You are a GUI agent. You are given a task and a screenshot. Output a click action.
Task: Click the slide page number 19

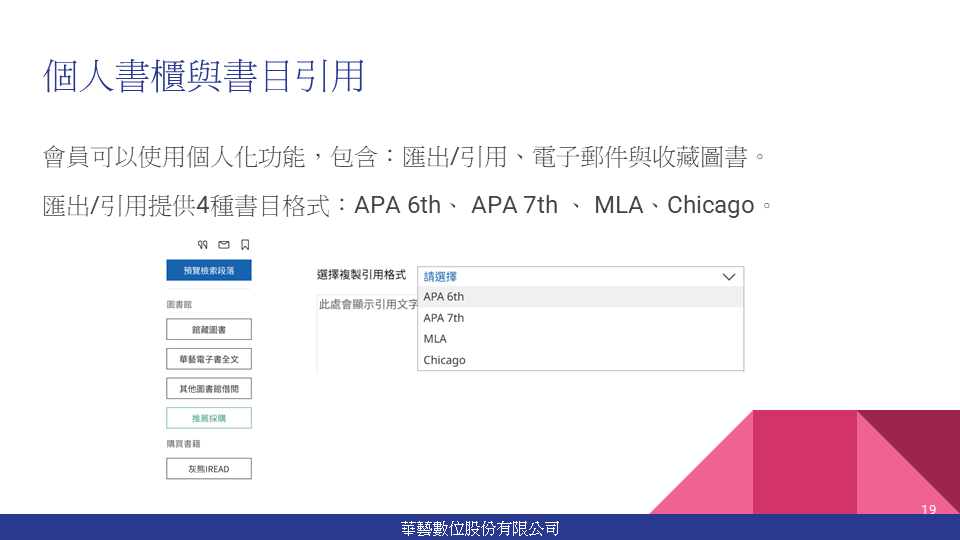click(x=929, y=509)
